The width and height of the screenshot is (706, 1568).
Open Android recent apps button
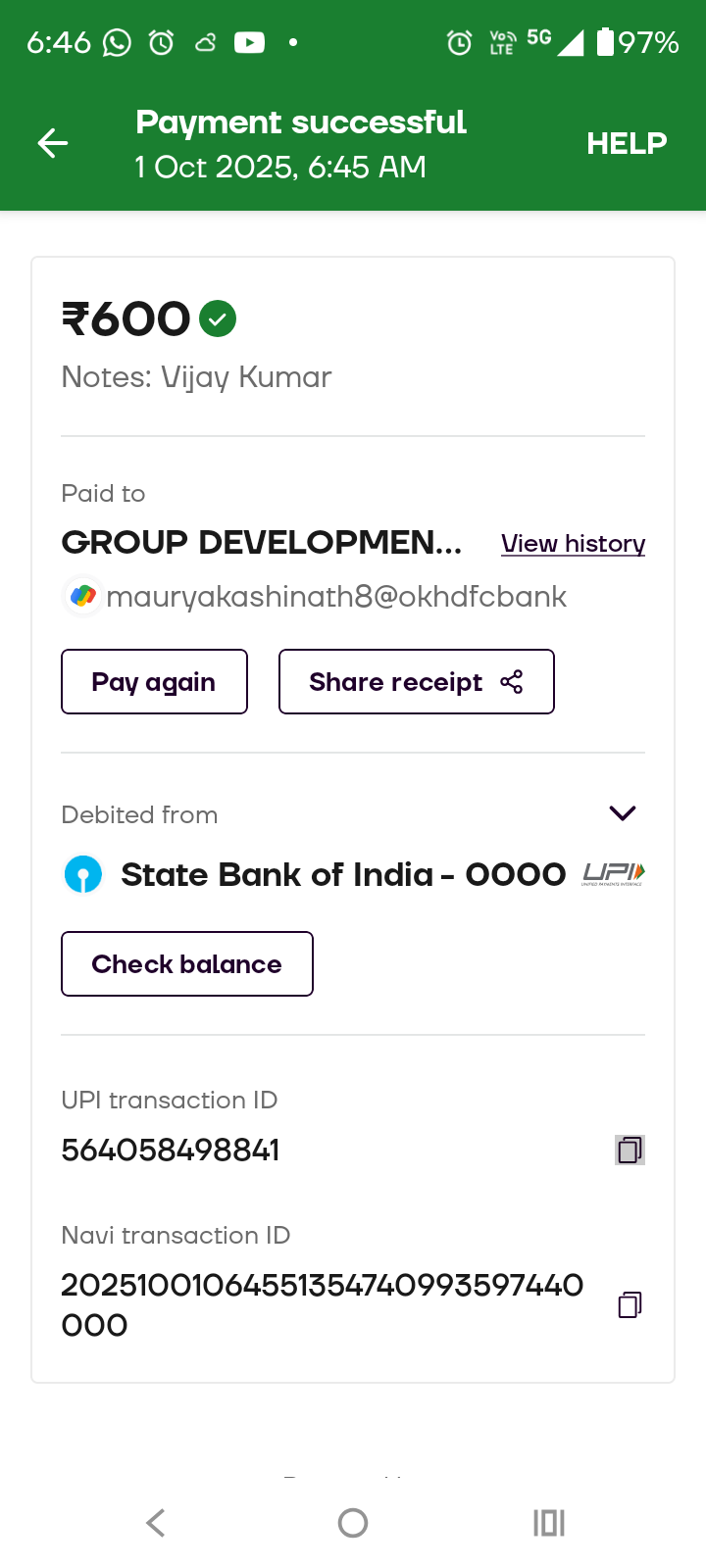coord(549,1522)
